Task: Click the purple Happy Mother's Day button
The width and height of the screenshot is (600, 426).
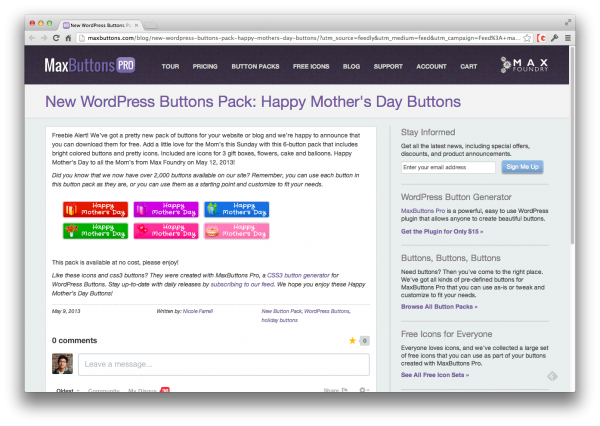Action: click(x=166, y=209)
